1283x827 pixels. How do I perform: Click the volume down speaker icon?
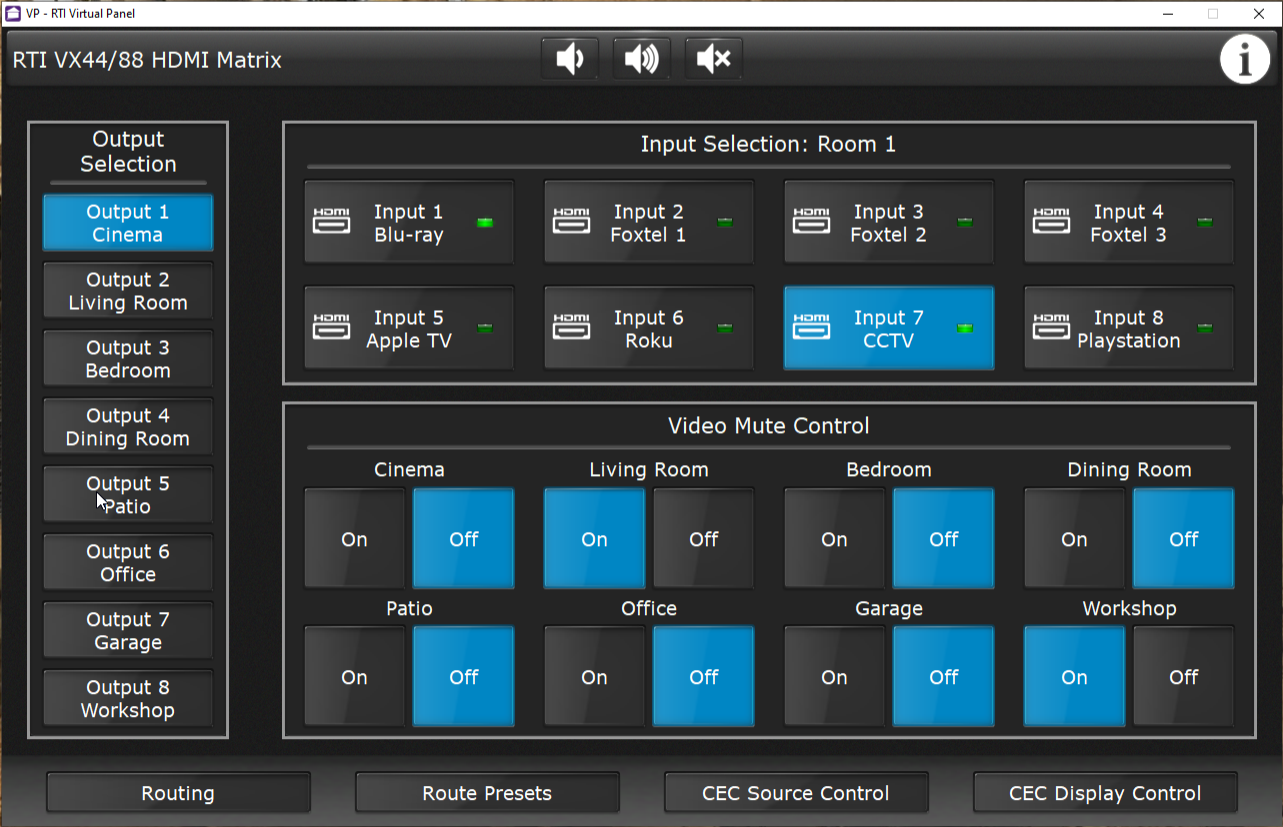pos(570,59)
